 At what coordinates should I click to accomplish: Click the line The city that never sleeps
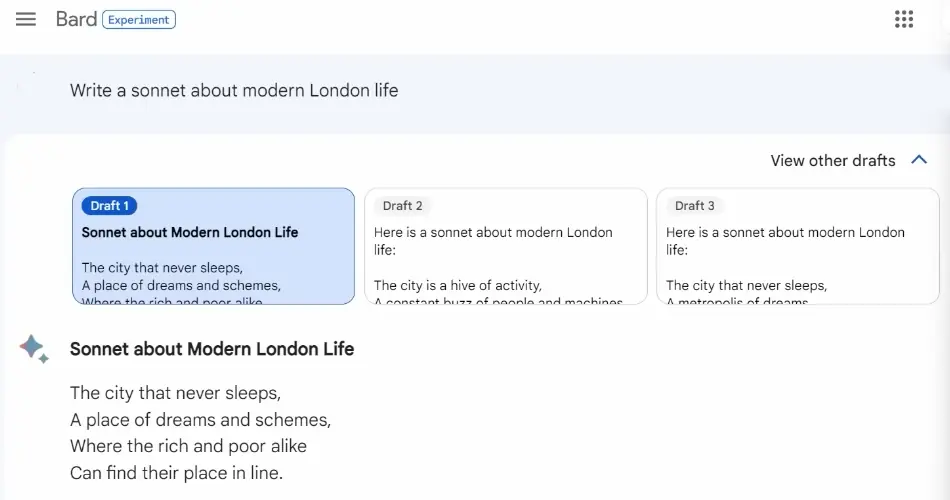click(x=175, y=393)
